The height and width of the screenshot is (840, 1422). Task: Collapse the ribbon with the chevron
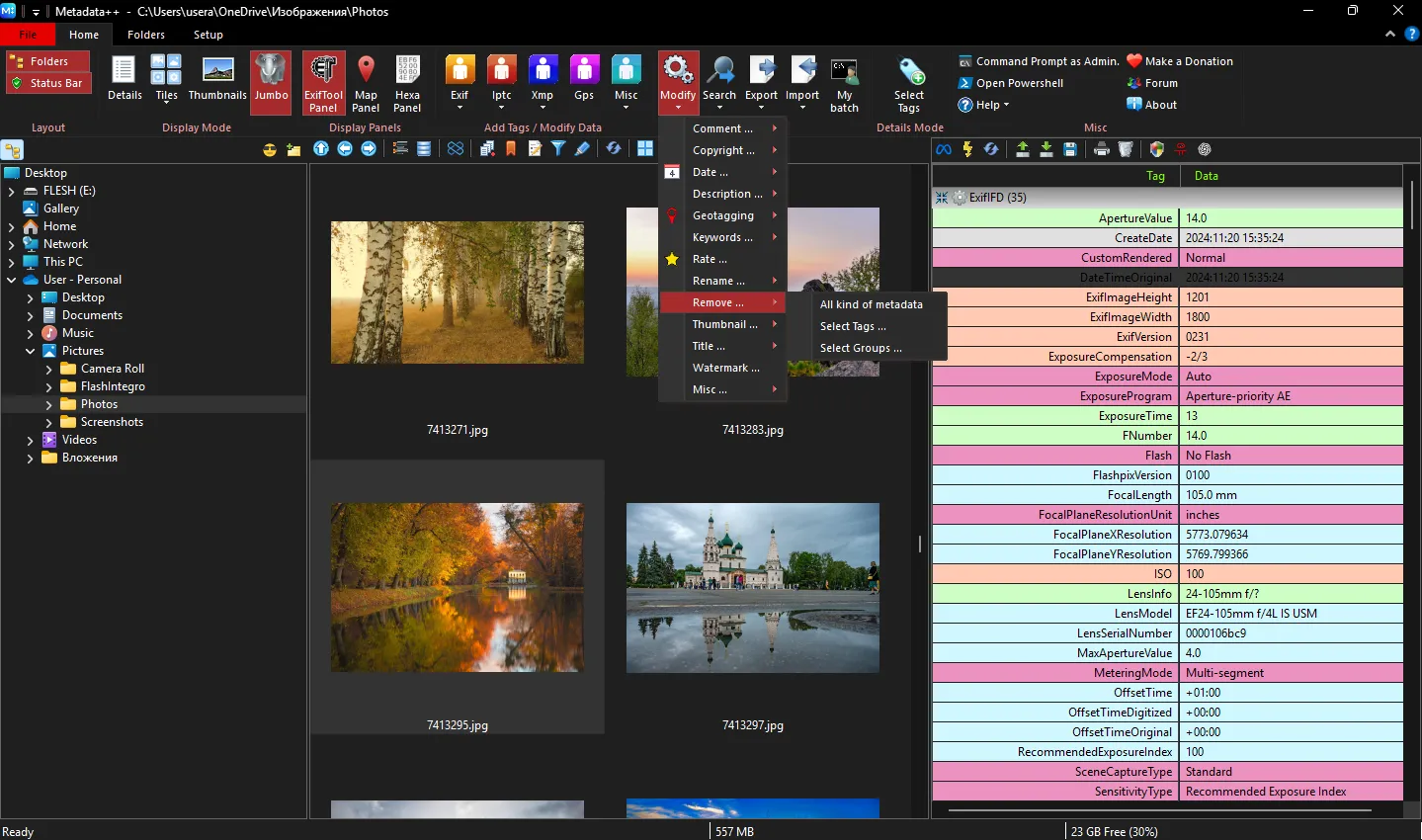click(x=1390, y=34)
